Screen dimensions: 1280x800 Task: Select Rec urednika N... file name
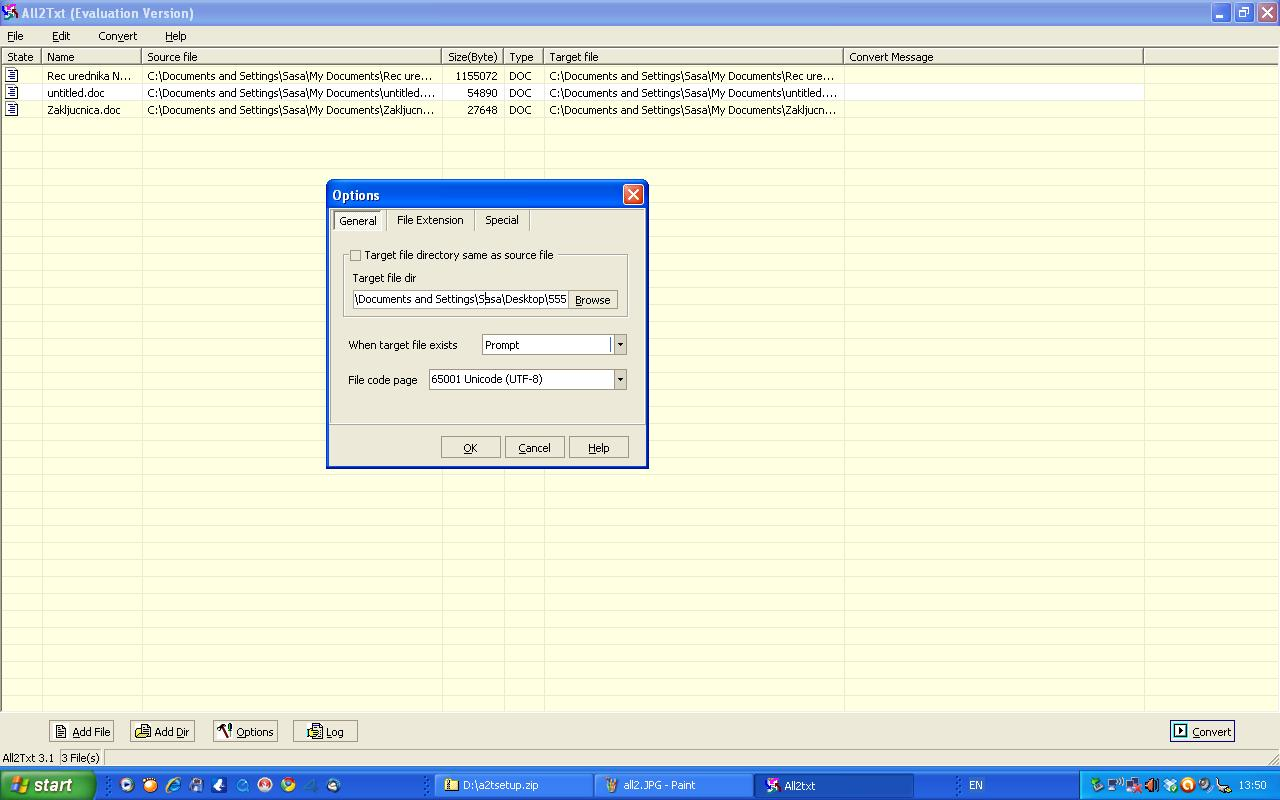(89, 76)
